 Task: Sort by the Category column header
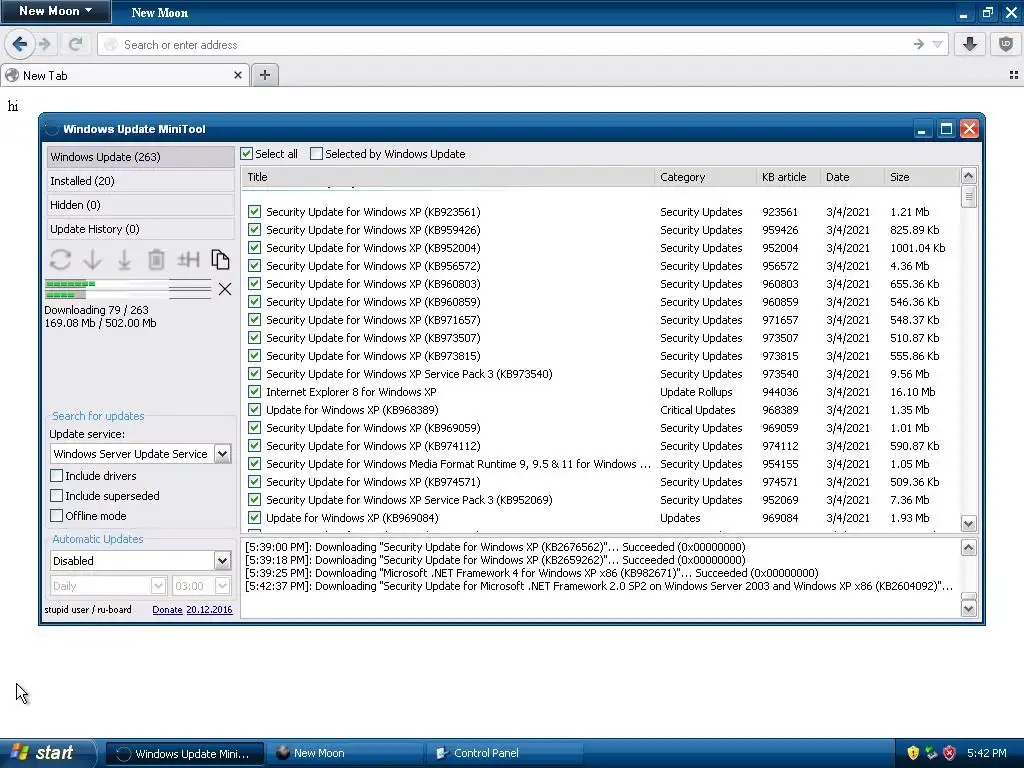pyautogui.click(x=705, y=177)
